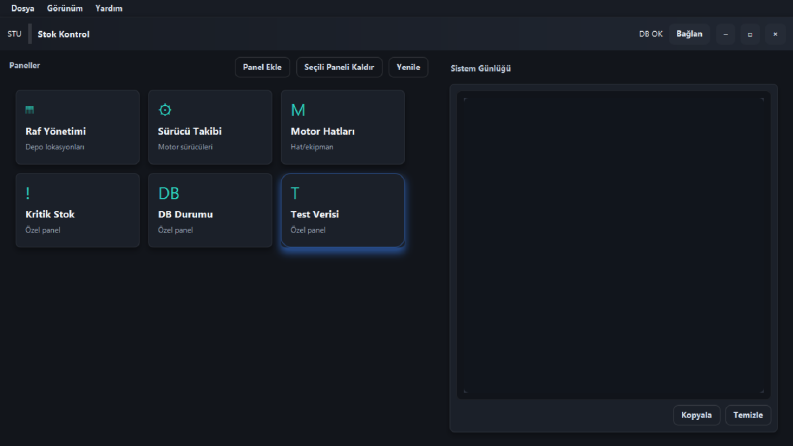Click Özel panel subtitle under Kritik Stok

click(42, 230)
